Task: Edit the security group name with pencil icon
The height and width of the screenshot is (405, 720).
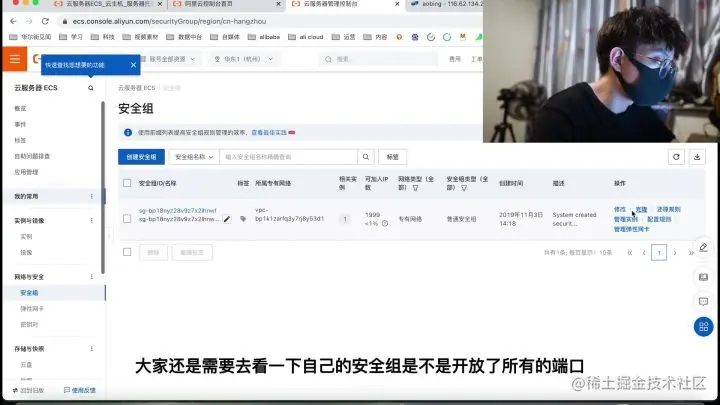Action: click(x=227, y=219)
